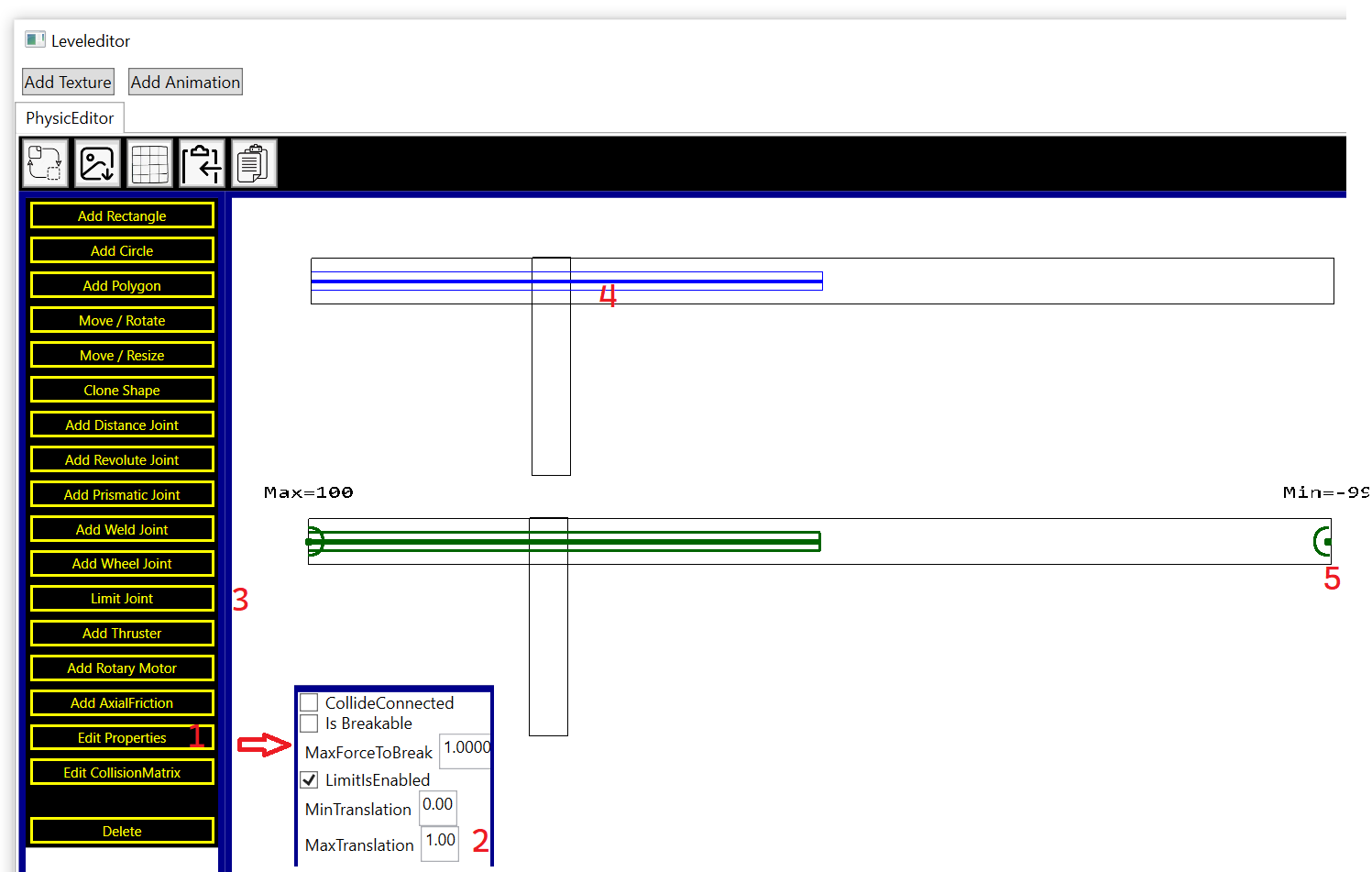Open Edit CollisionMatrix
The height and width of the screenshot is (872, 1372).
click(122, 772)
